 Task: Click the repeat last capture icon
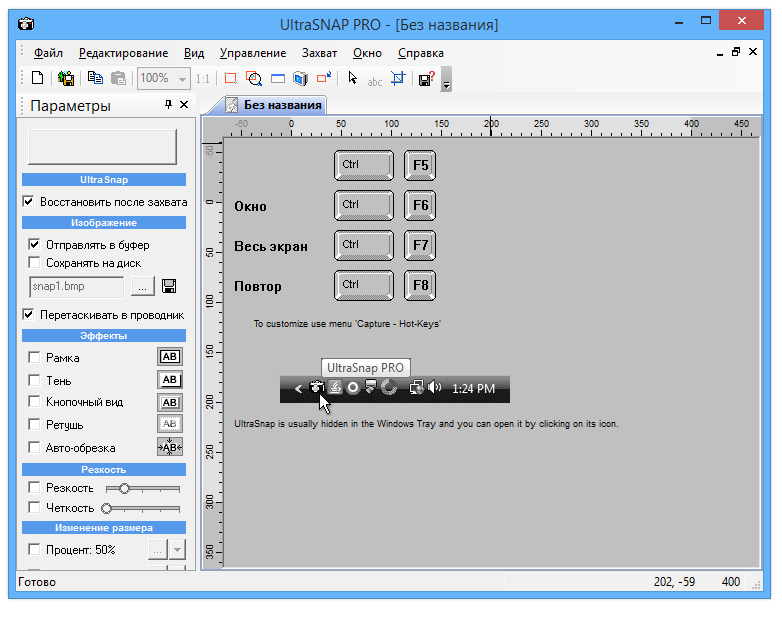(x=324, y=77)
